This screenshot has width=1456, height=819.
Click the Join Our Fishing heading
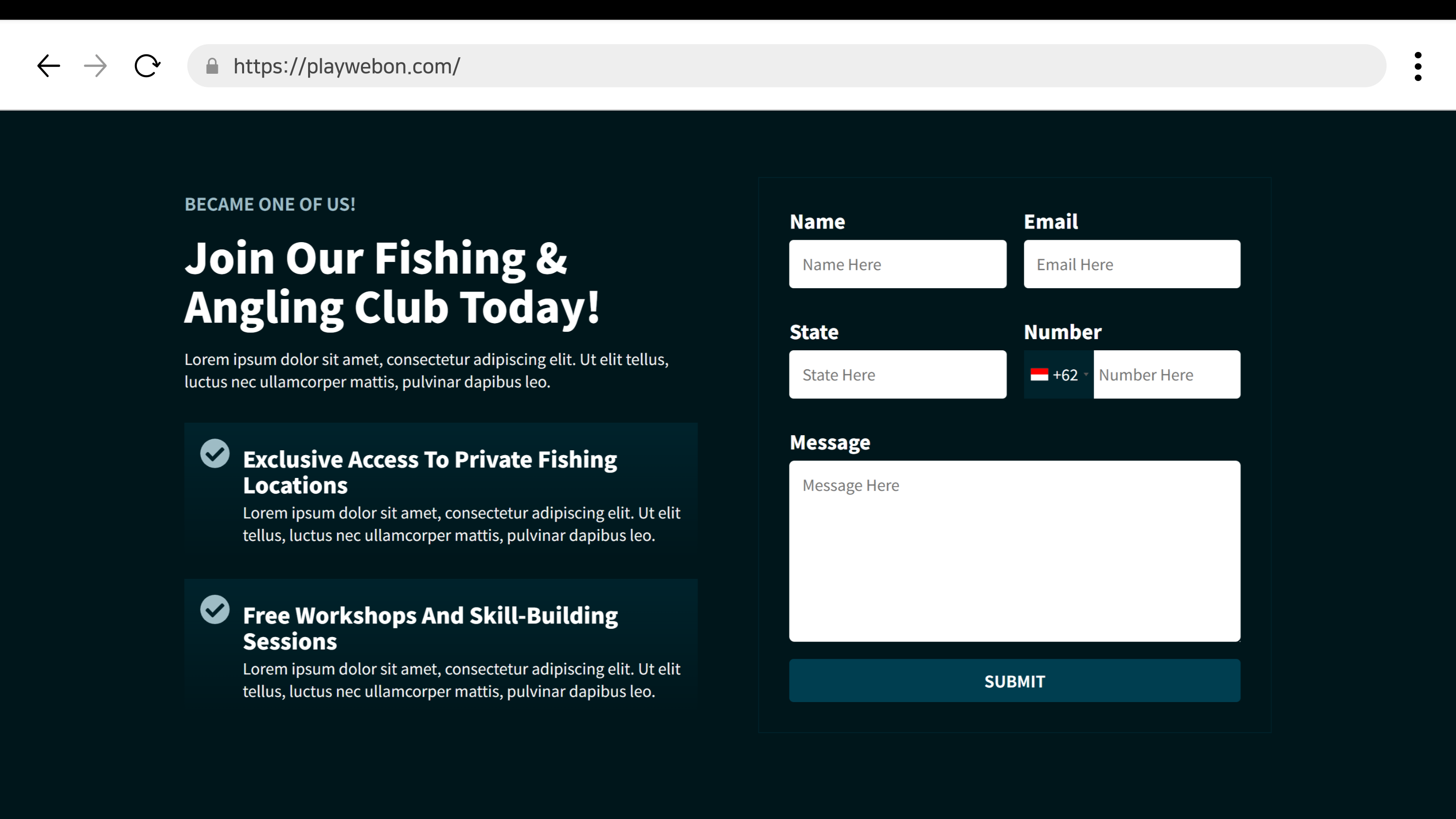391,282
